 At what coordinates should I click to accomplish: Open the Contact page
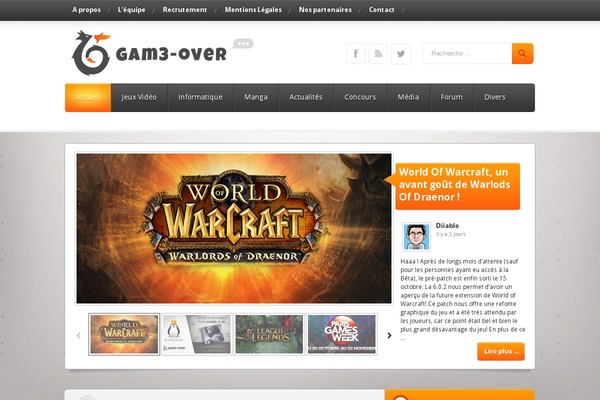click(x=382, y=10)
